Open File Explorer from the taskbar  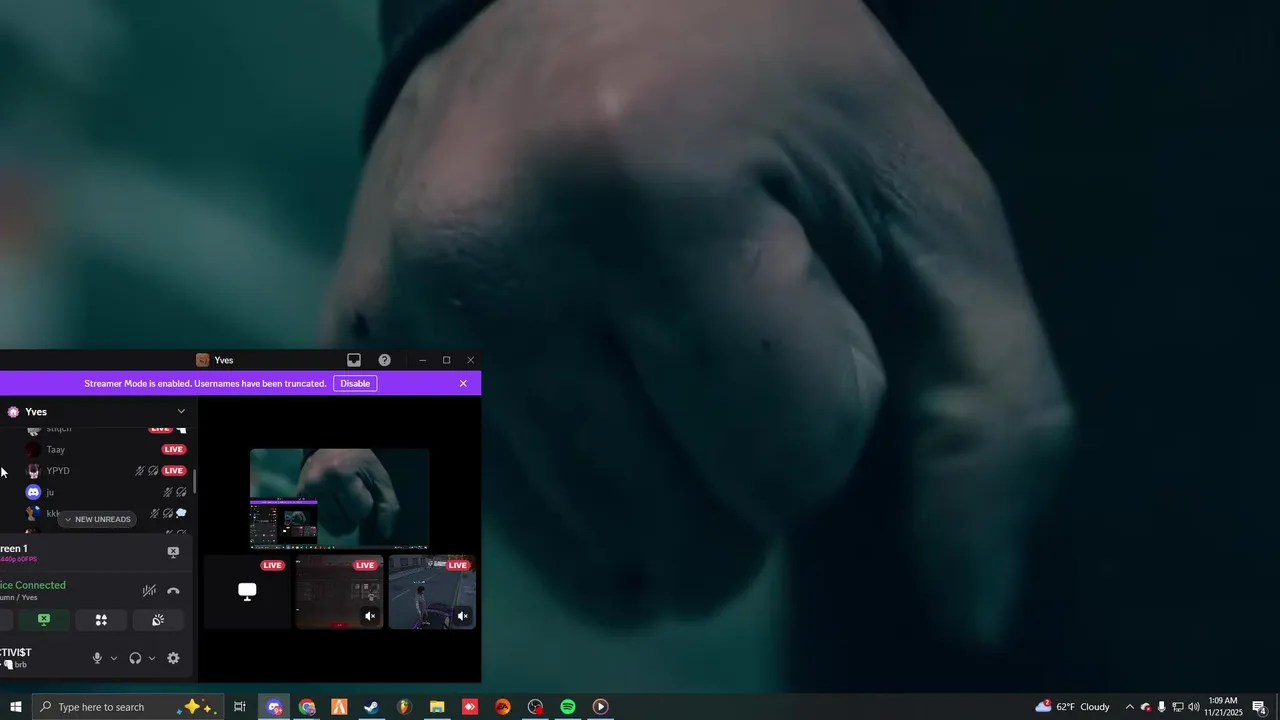[x=437, y=707]
